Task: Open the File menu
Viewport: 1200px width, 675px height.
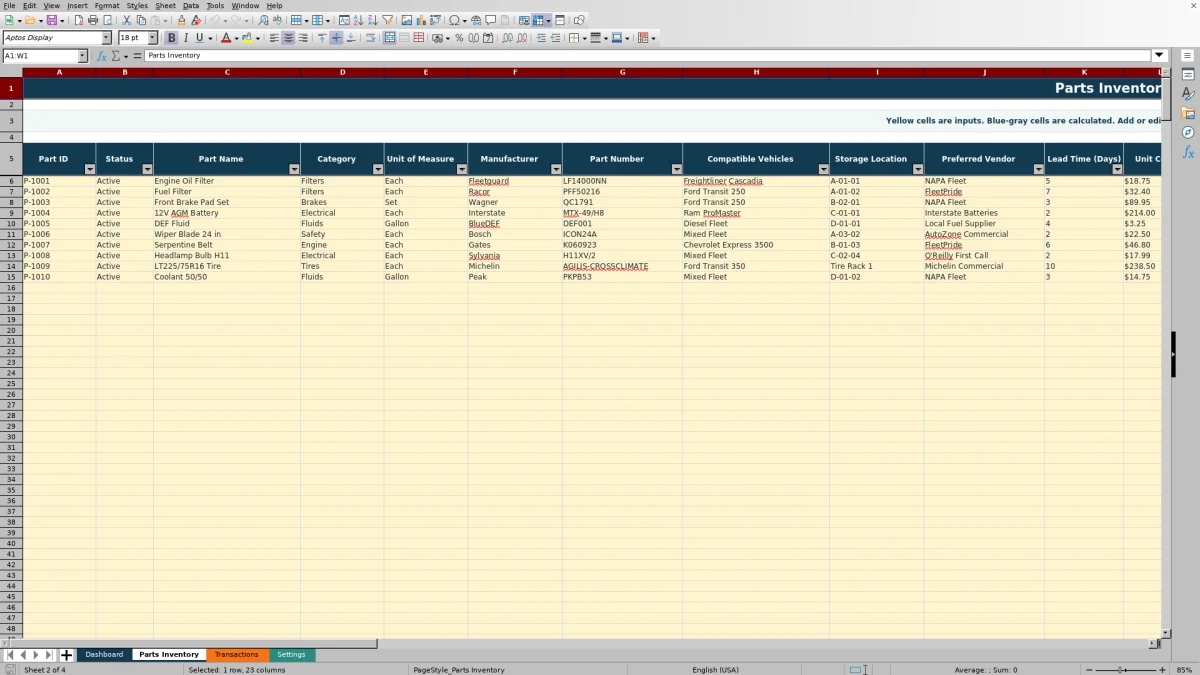Action: 9,5
